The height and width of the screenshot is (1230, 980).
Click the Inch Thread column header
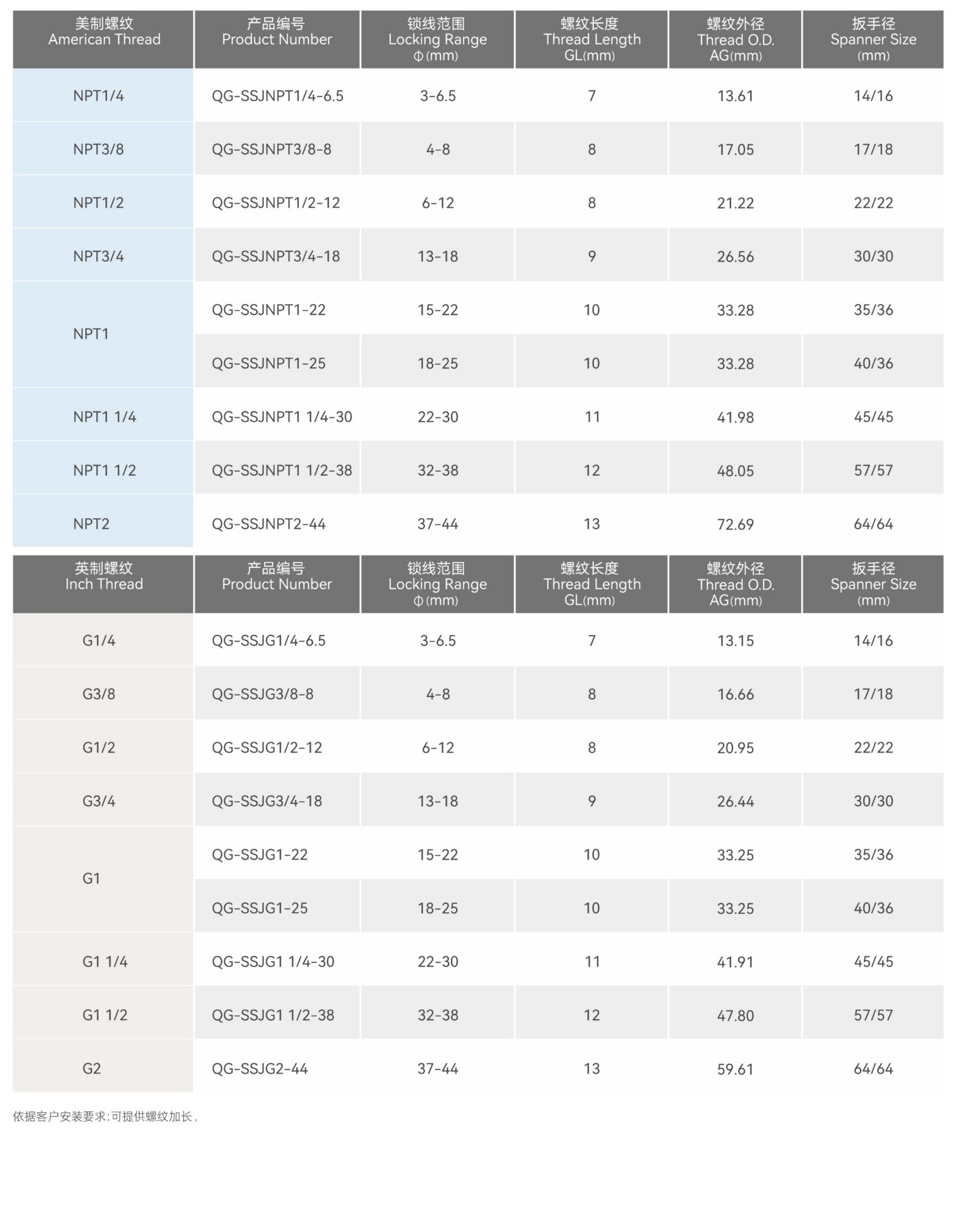tap(104, 583)
